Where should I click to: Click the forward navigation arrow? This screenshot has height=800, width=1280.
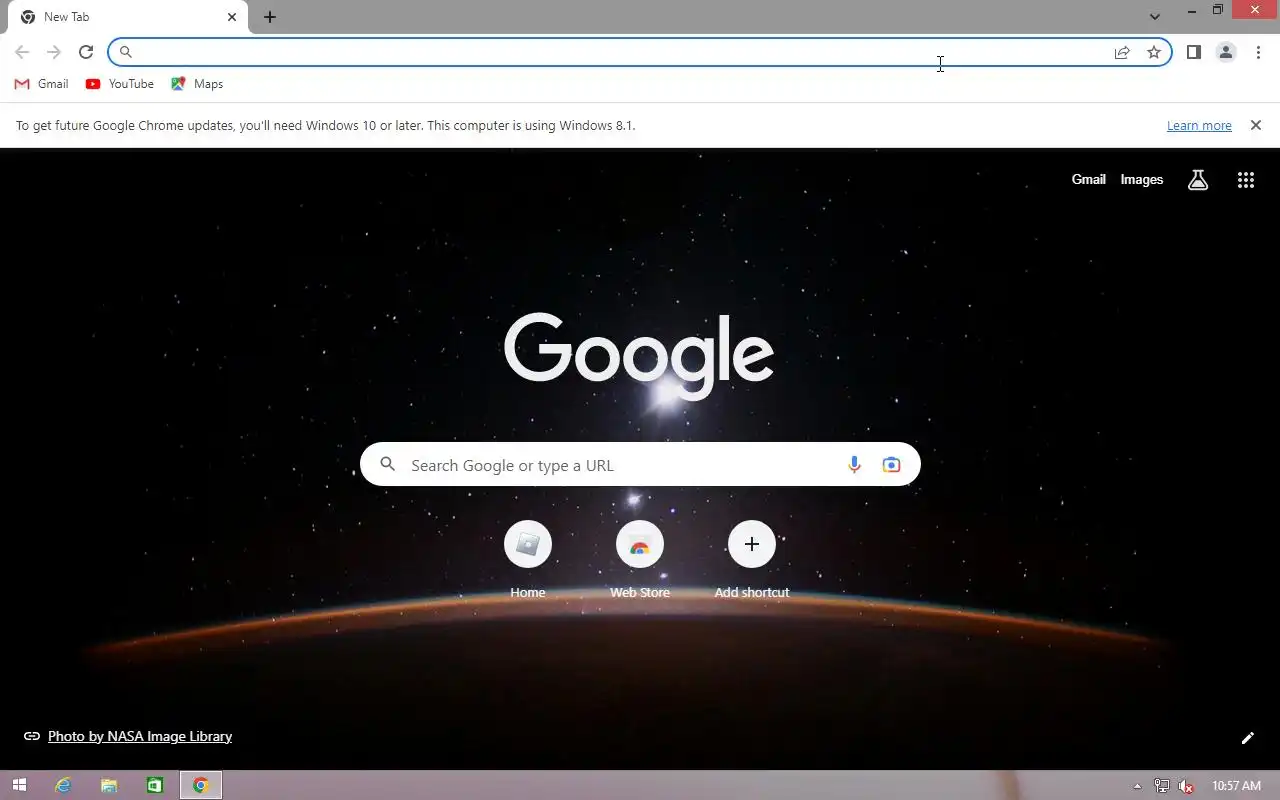coord(54,52)
